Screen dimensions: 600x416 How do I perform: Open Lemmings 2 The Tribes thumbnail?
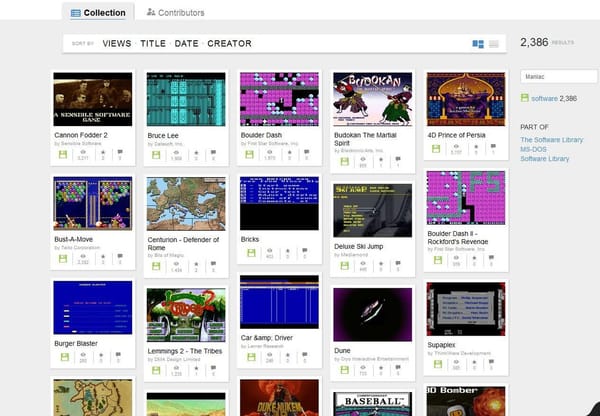pyautogui.click(x=186, y=315)
